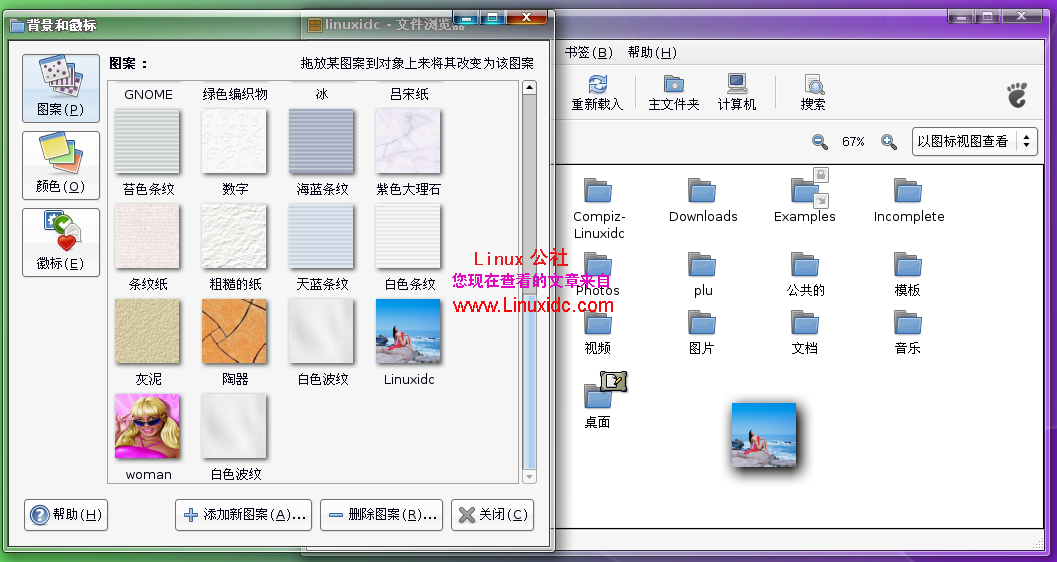Select the 文档 folder
Screen dimensions: 1057x562
805,323
